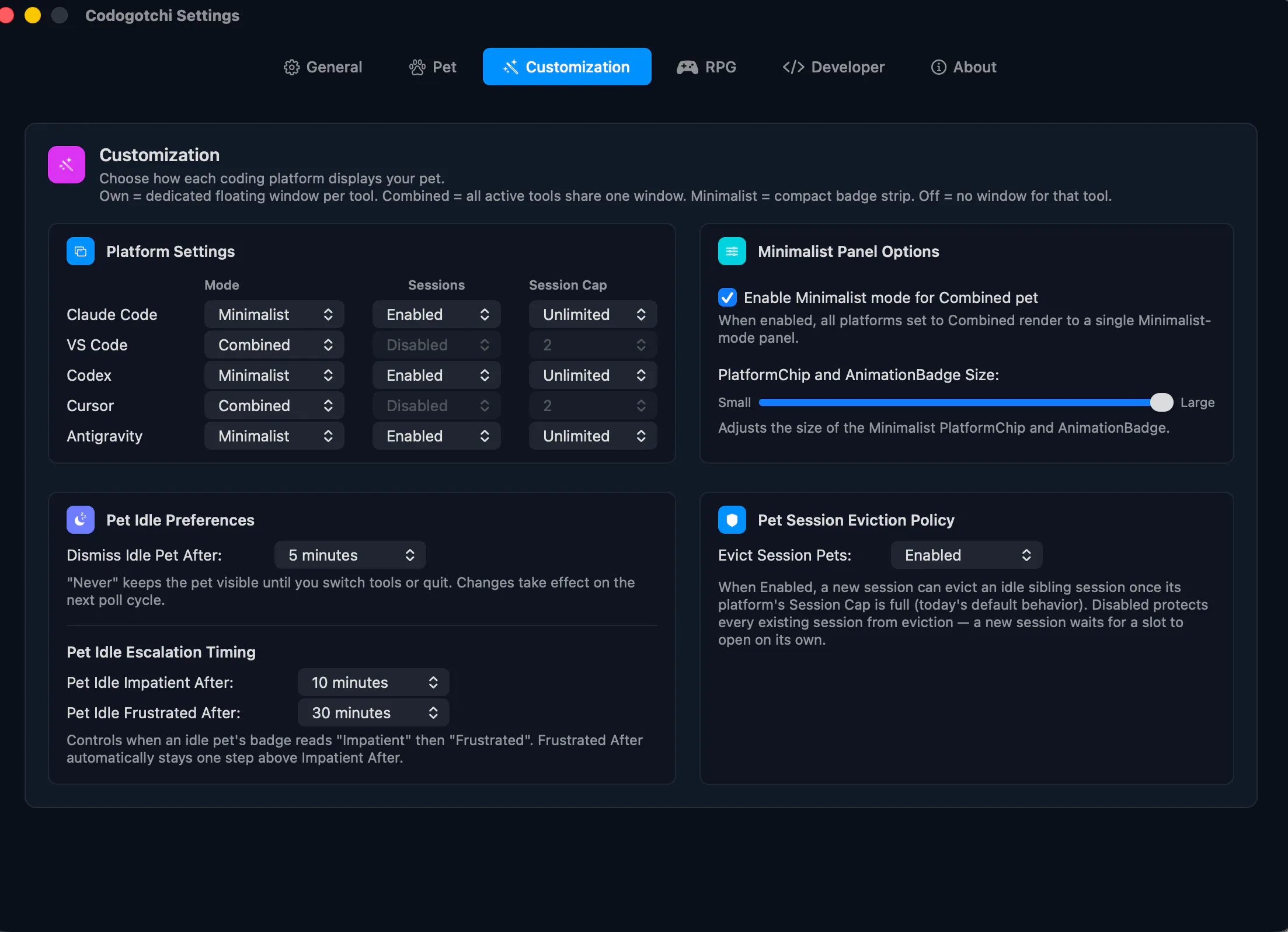Switch to the General tab
Screen dimensions: 1288x932
tap(323, 67)
